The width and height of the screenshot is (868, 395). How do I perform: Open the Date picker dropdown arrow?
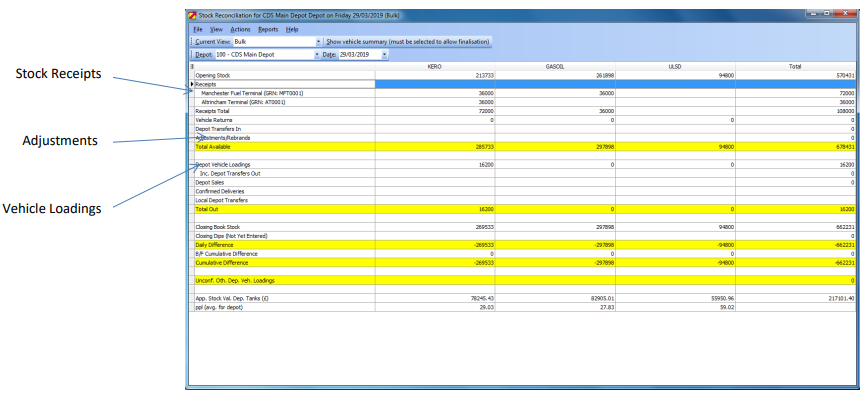(x=384, y=55)
